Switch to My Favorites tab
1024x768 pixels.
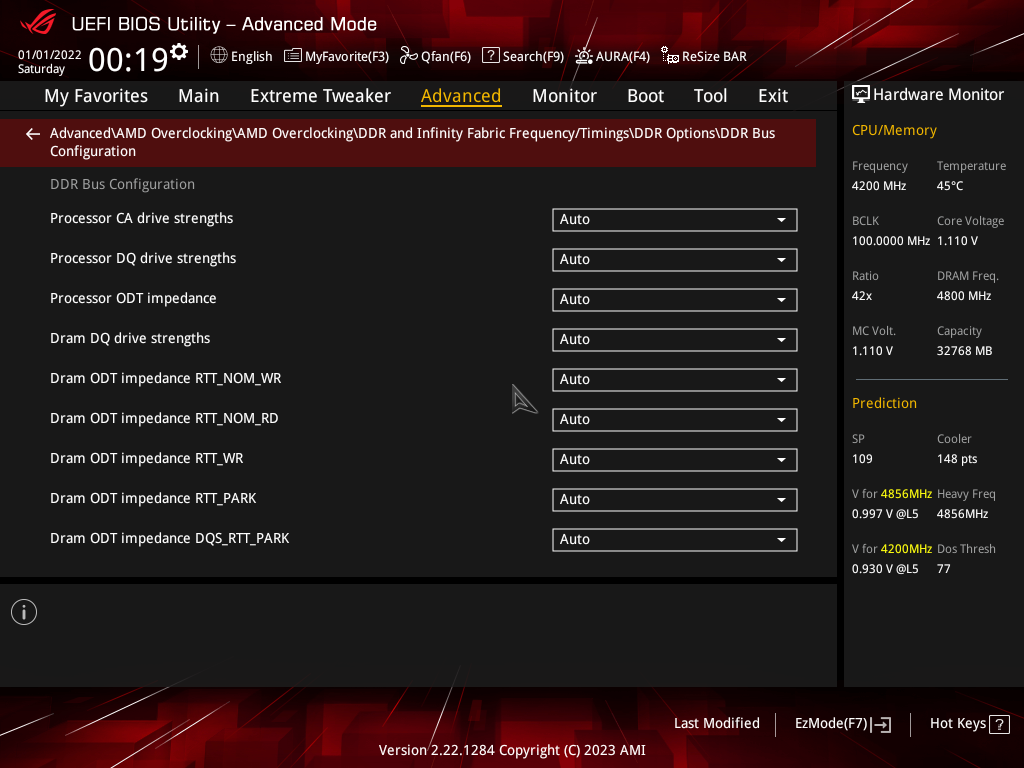point(96,96)
